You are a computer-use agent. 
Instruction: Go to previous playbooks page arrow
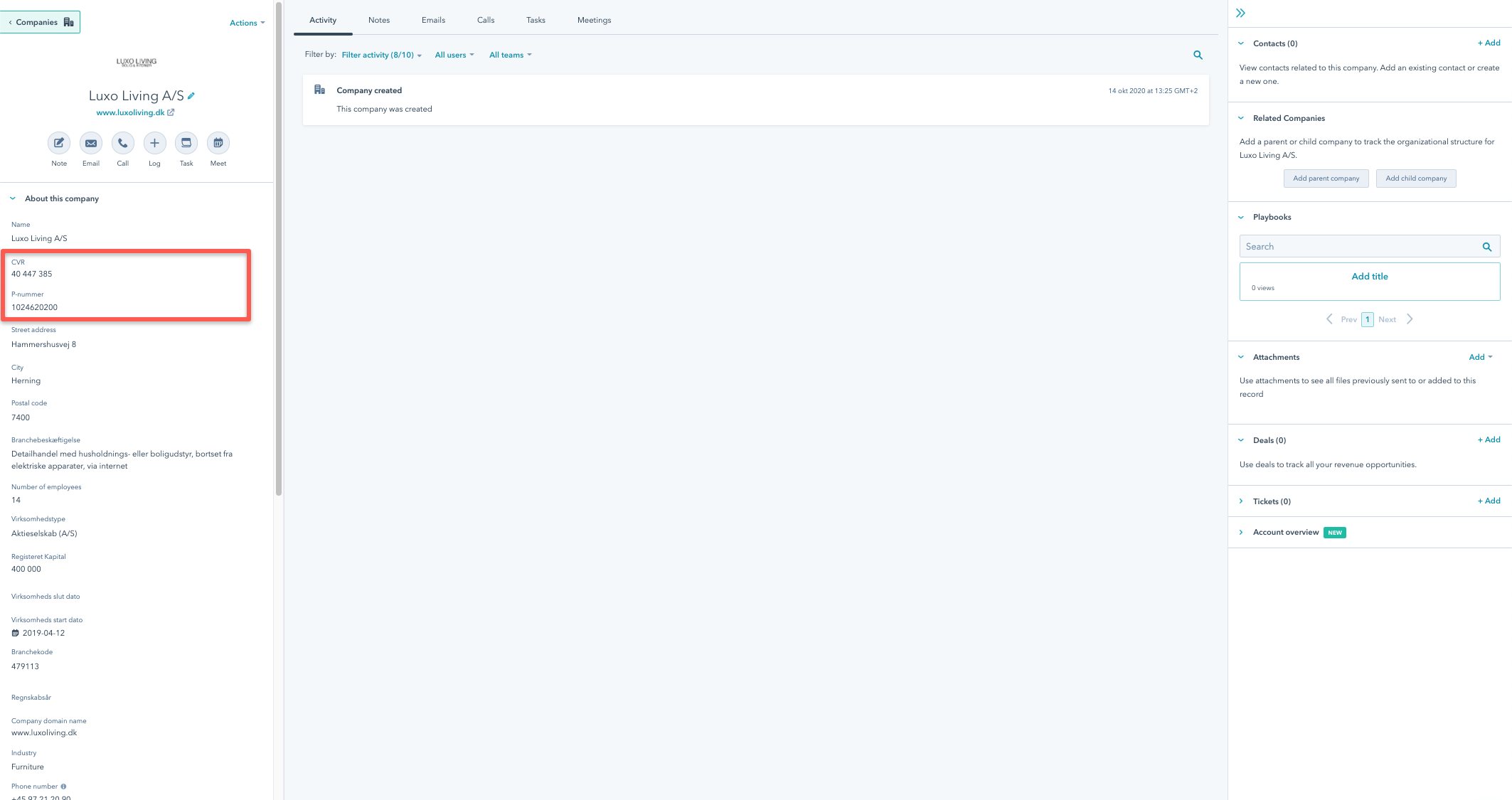1329,319
